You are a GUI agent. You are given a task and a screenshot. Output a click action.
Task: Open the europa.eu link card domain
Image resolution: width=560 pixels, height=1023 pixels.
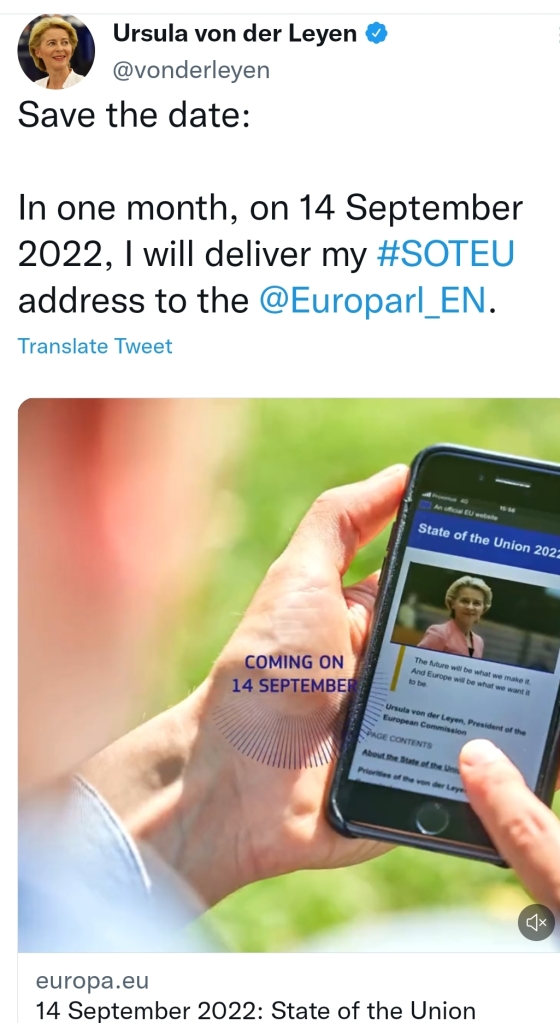coord(92,981)
